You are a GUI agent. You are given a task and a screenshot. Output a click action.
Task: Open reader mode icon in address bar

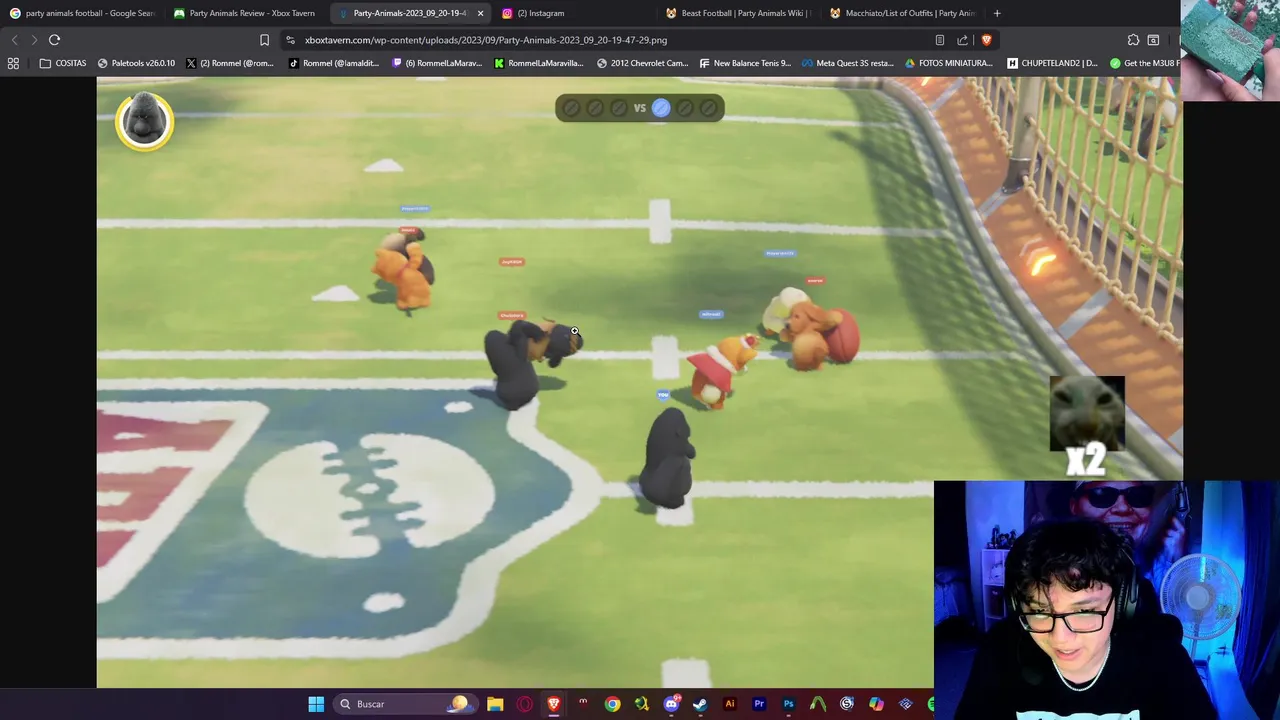coord(939,40)
